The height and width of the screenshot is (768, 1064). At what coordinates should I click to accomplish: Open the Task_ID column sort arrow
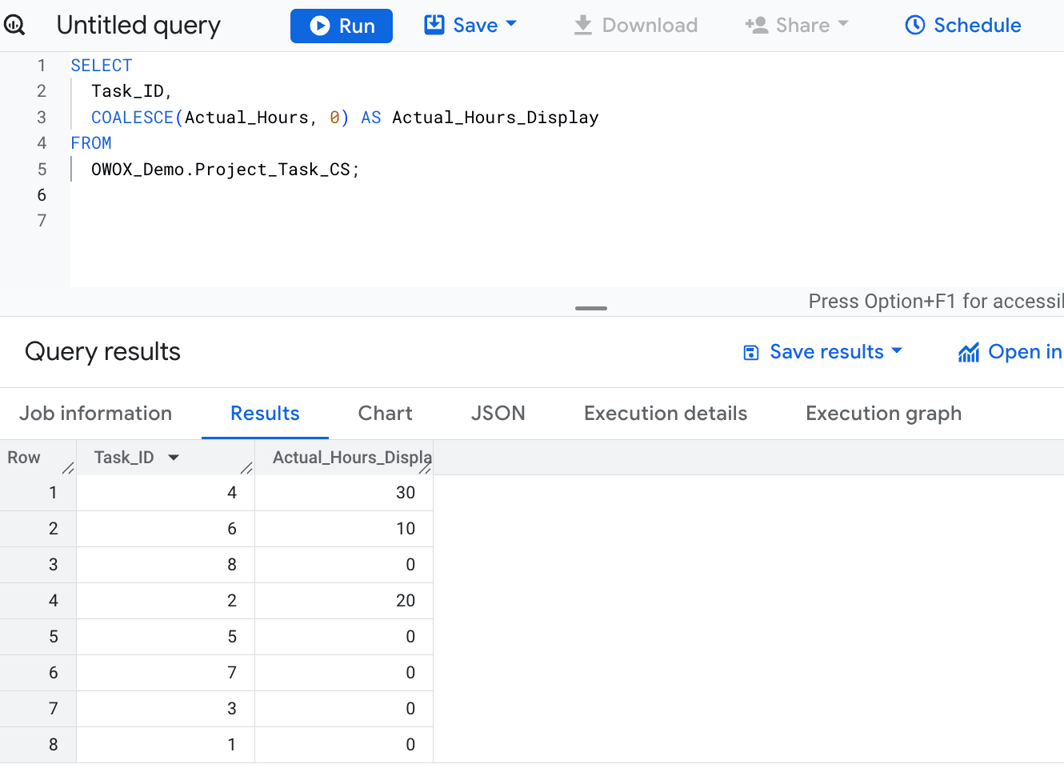[x=174, y=457]
